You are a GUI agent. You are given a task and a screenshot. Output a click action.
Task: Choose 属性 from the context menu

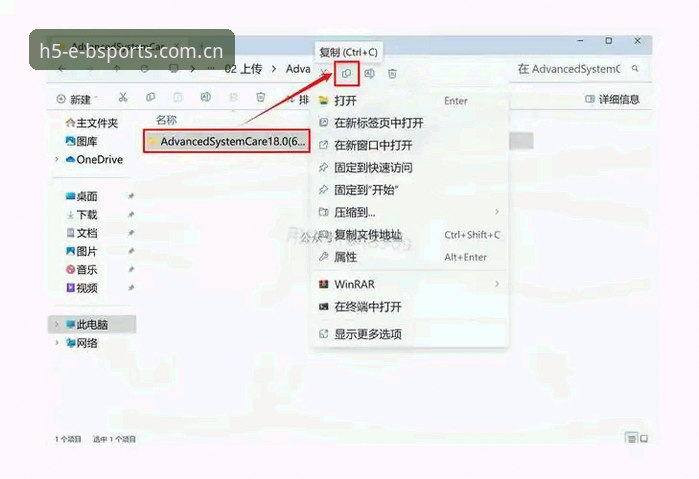pyautogui.click(x=411, y=257)
